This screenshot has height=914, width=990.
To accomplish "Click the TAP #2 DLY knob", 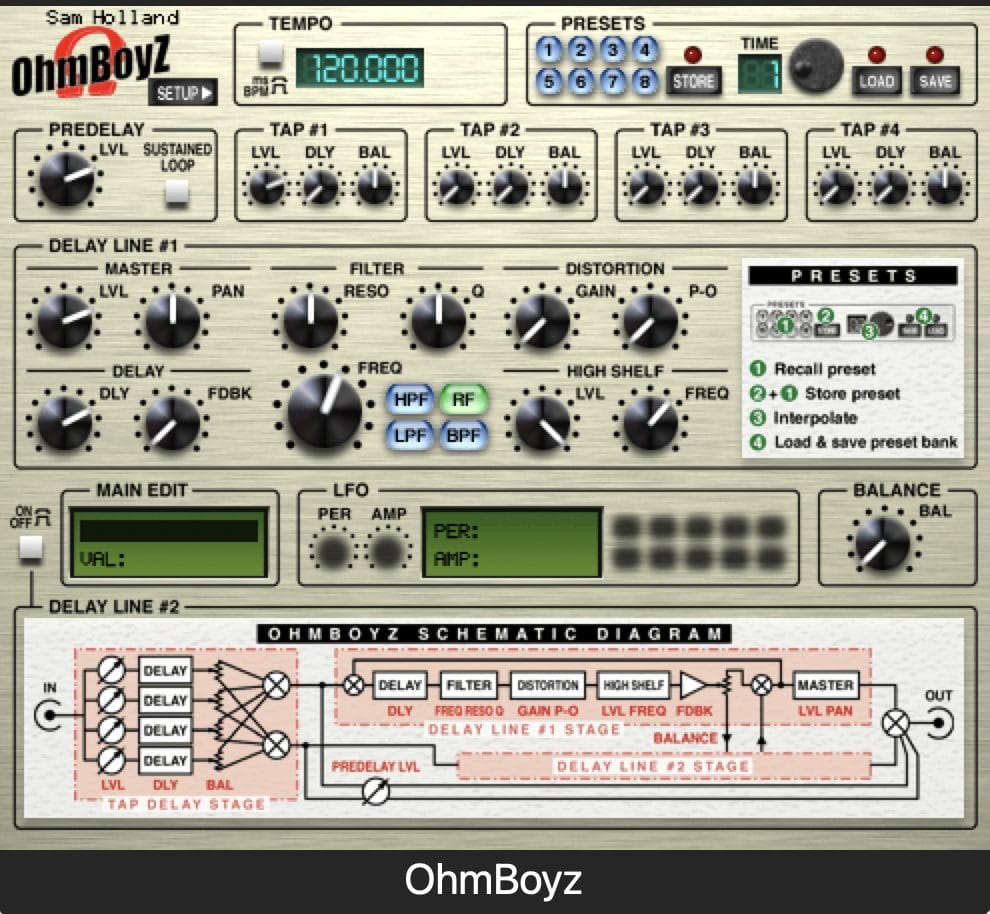I will (511, 187).
